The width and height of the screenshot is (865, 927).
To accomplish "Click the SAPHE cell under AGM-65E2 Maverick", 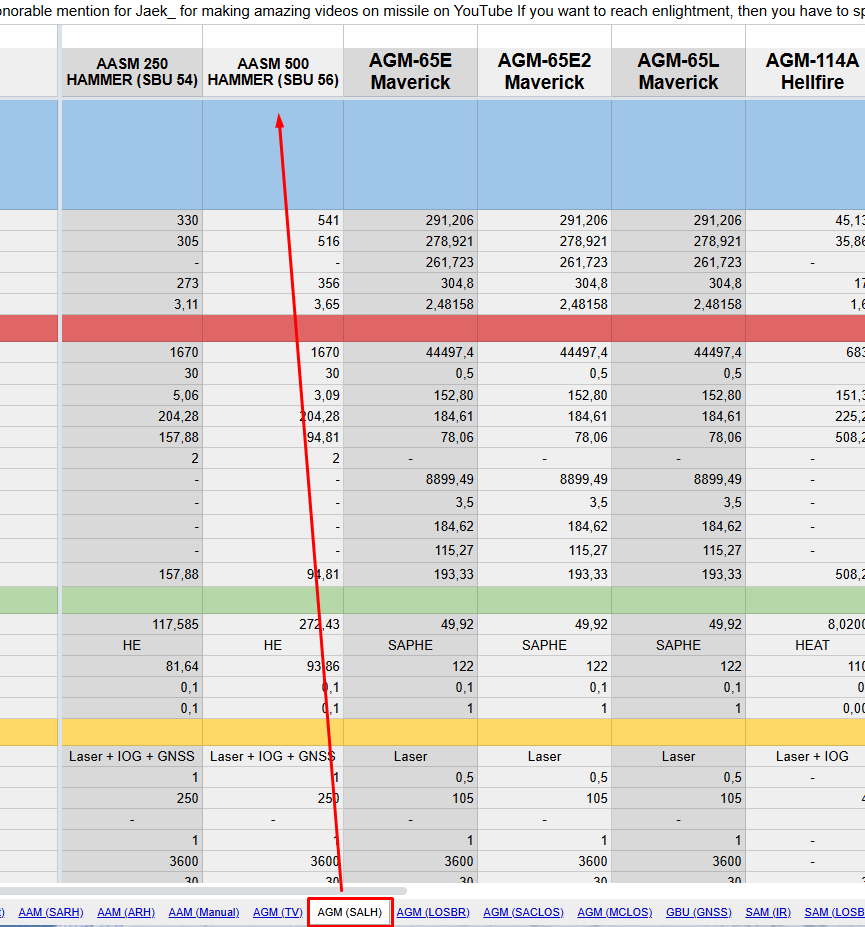I will click(544, 645).
